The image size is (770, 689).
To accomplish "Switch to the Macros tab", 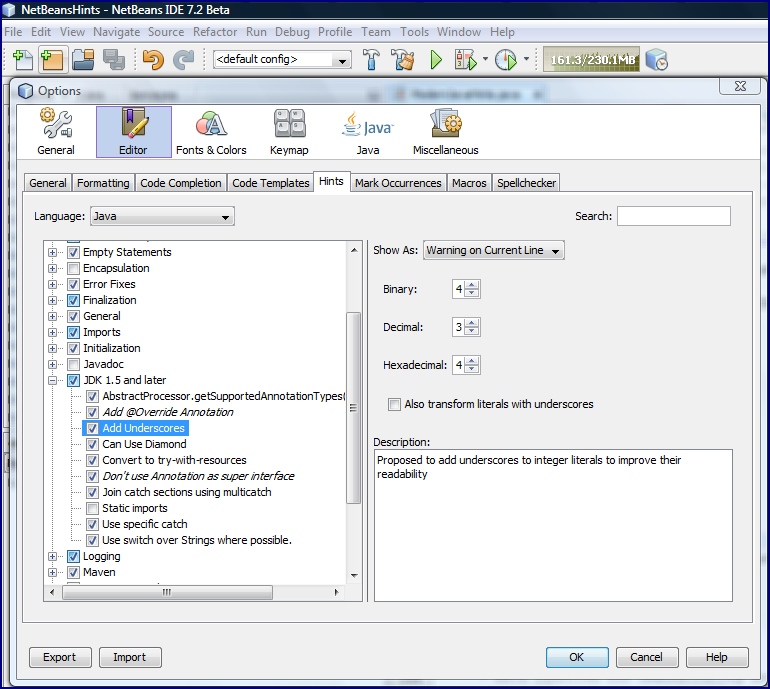I will 469,183.
